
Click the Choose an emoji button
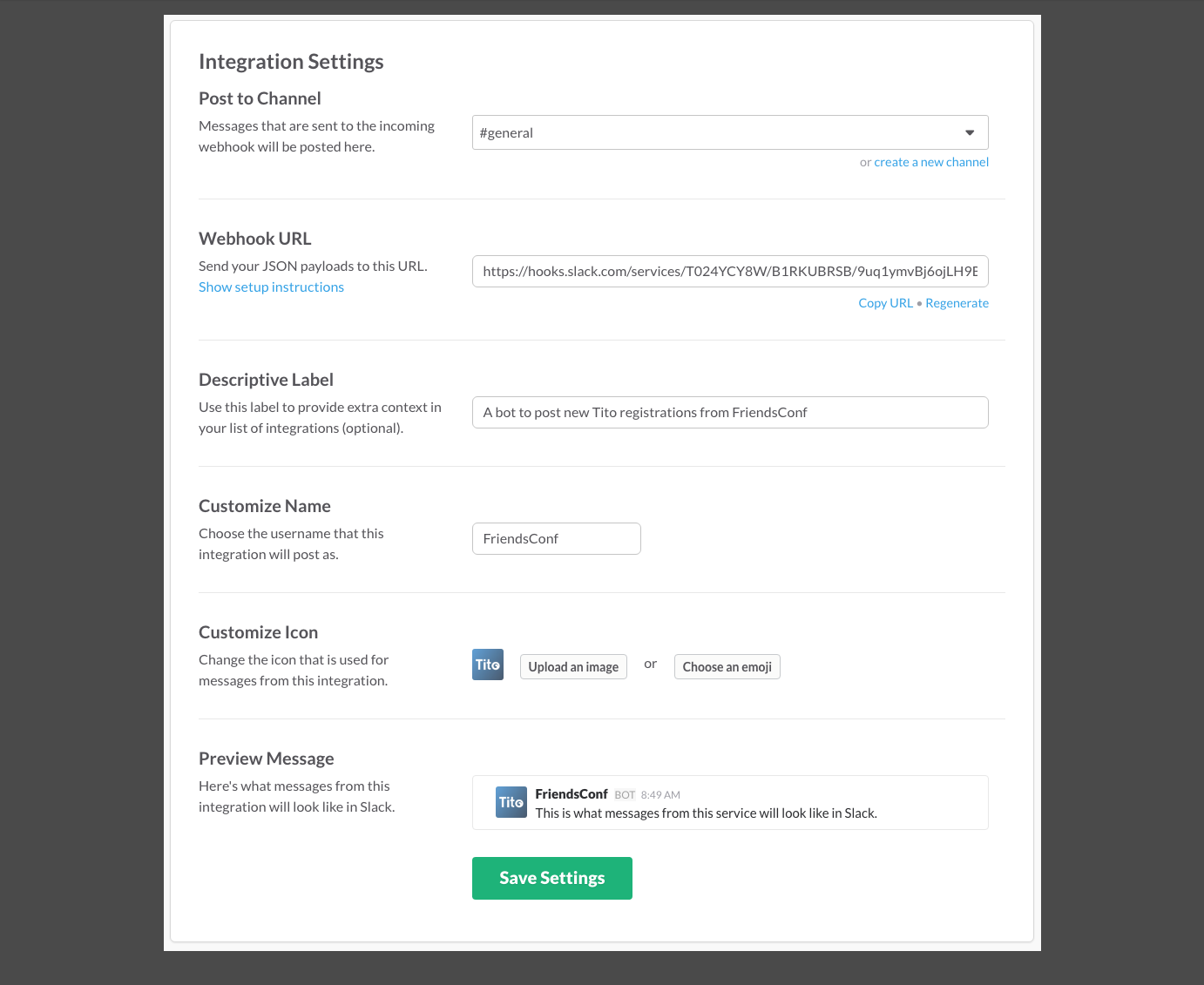pyautogui.click(x=727, y=667)
